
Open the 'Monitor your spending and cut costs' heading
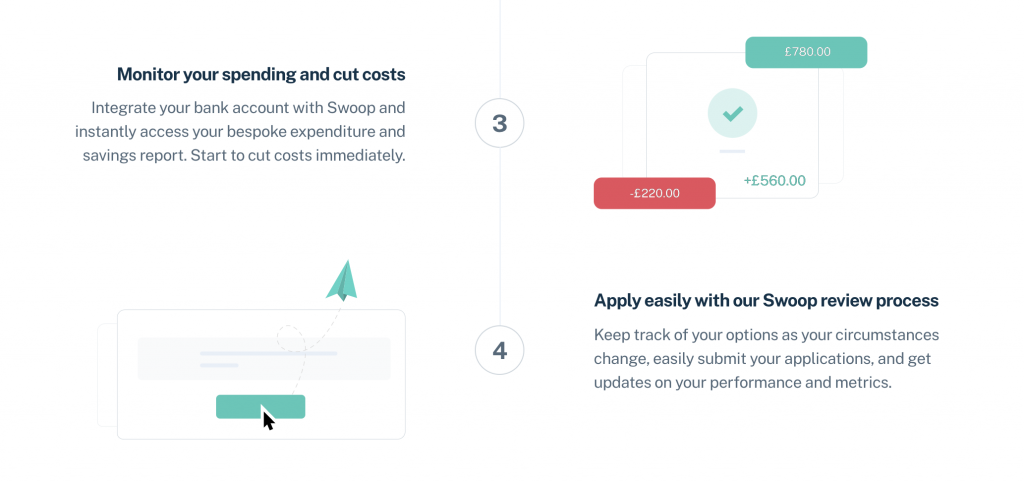point(261,74)
